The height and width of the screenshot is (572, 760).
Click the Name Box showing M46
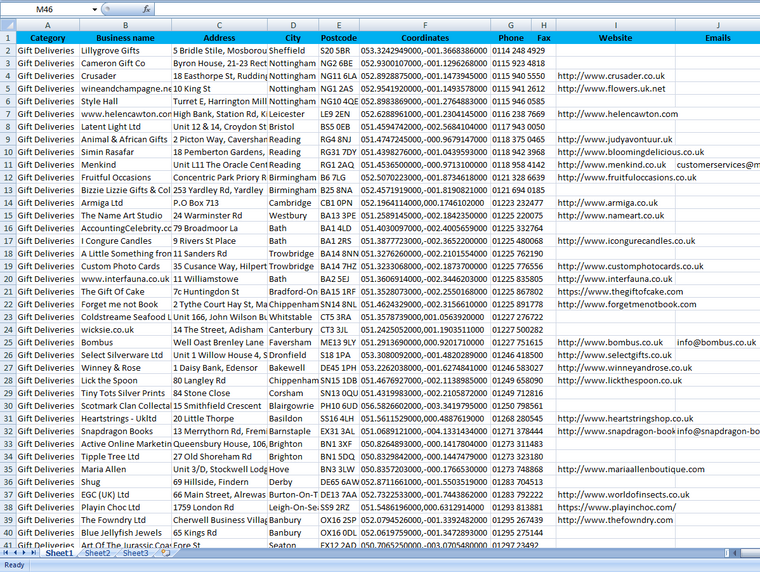tap(45, 9)
